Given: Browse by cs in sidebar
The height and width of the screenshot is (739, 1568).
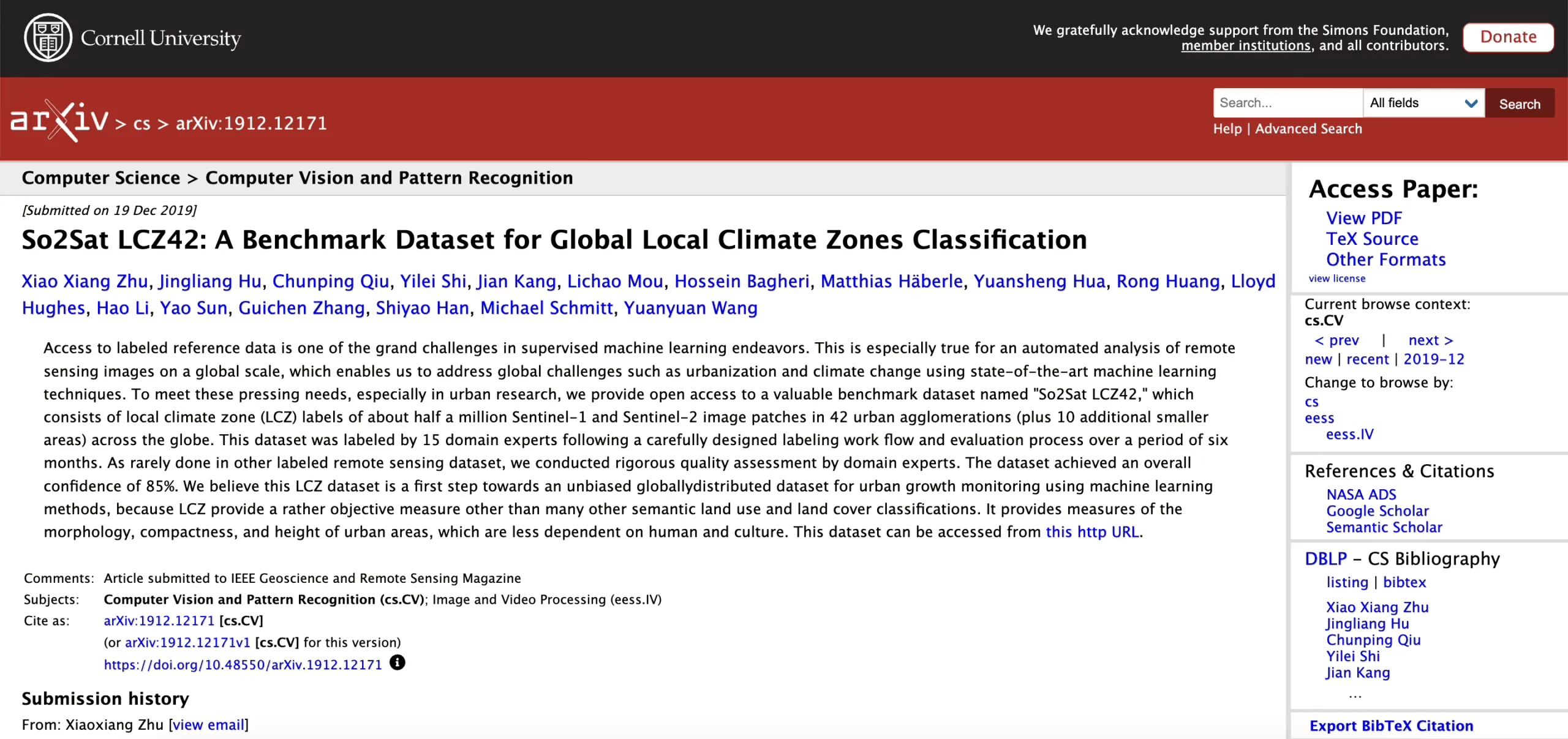Looking at the screenshot, I should (x=1311, y=402).
